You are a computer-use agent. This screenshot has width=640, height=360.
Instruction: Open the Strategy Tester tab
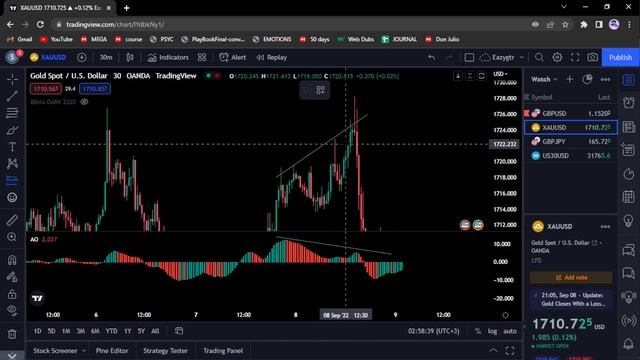(165, 351)
